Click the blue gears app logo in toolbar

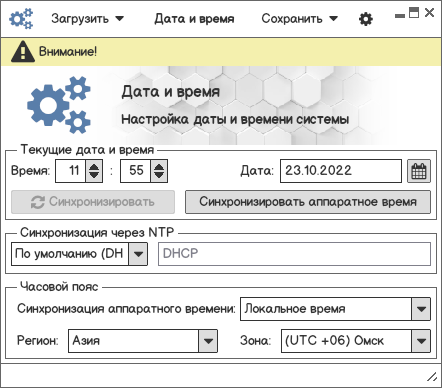tap(21, 19)
